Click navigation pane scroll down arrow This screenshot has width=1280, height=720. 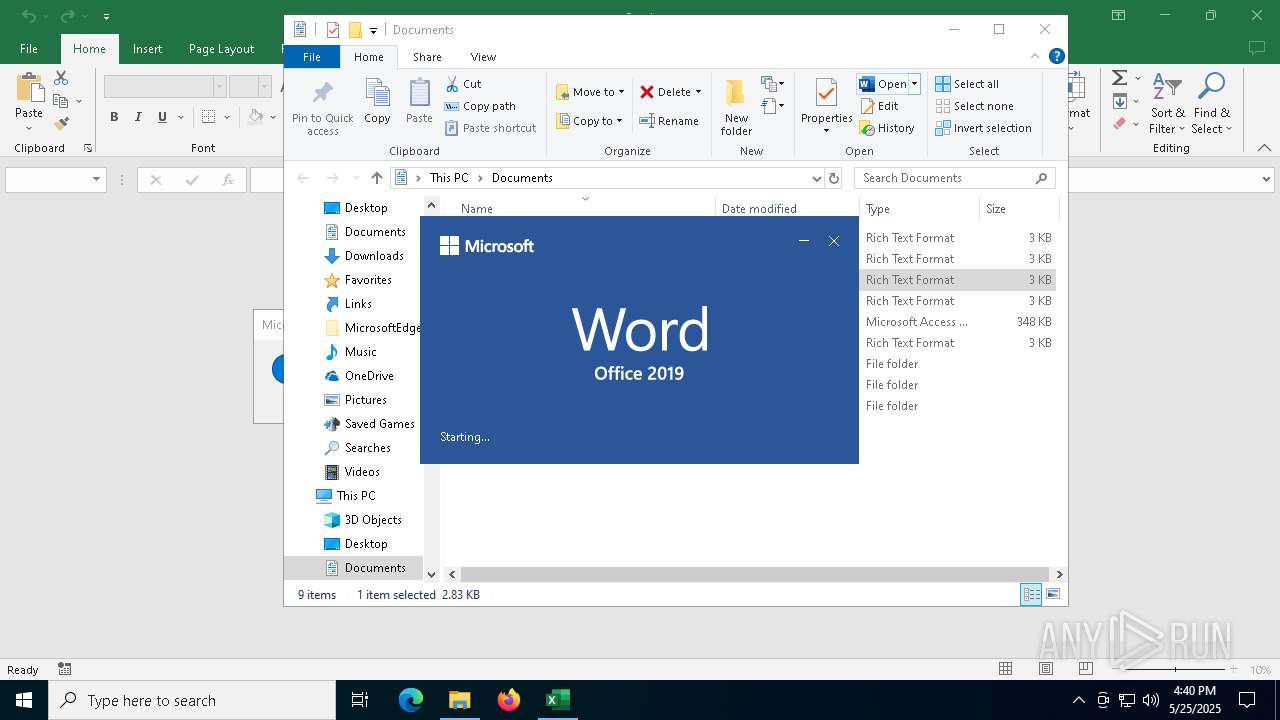pyautogui.click(x=431, y=574)
